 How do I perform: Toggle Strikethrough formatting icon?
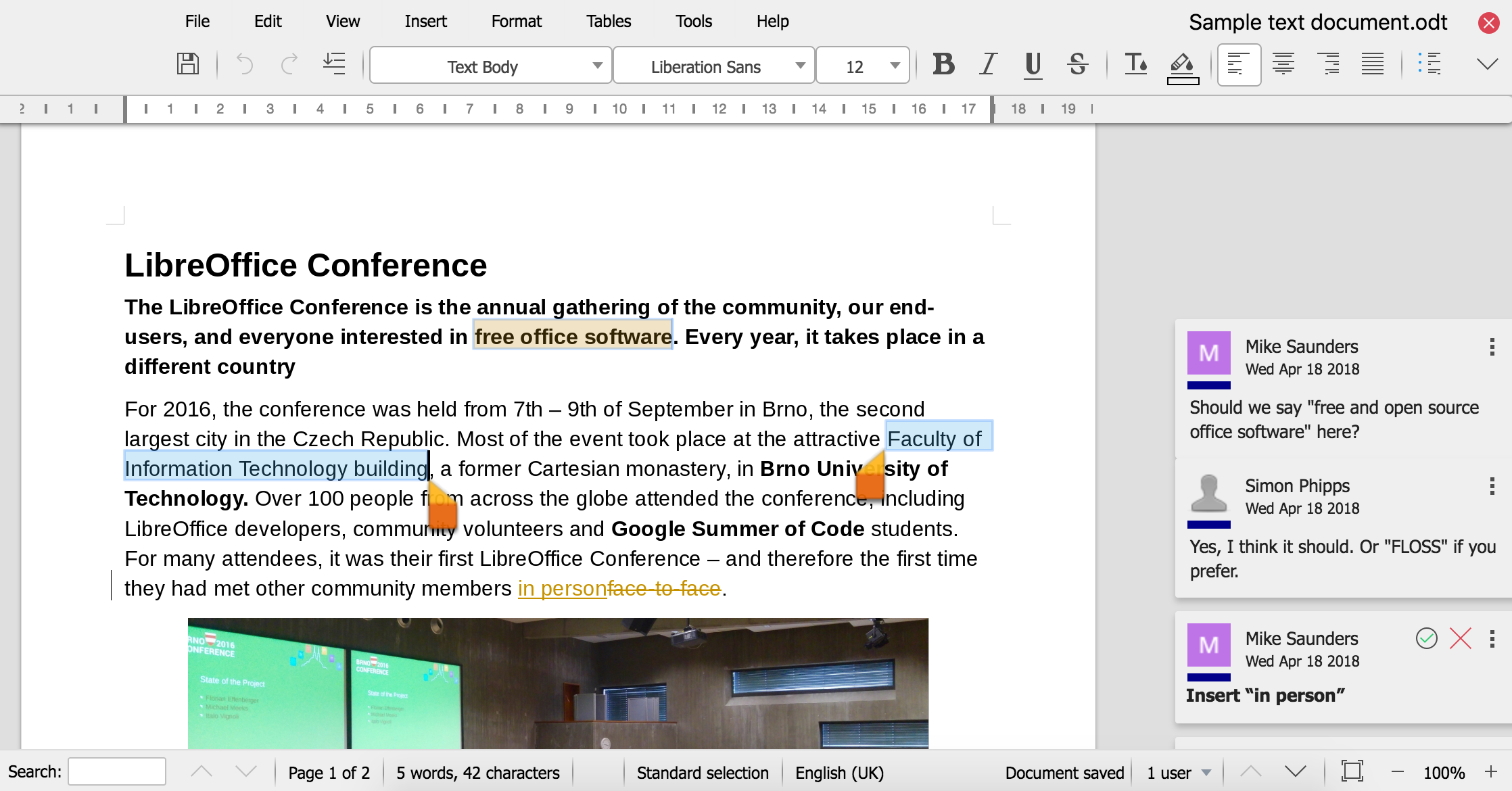pos(1079,66)
